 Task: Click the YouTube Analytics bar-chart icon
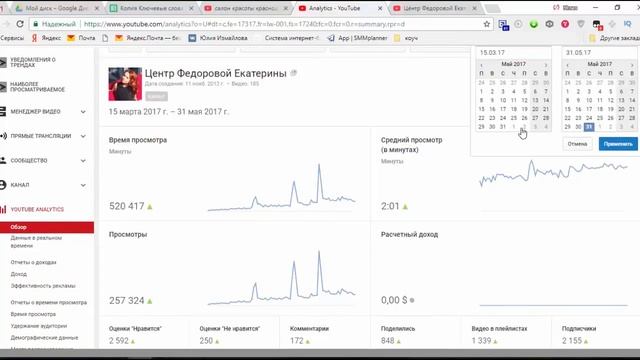(x=3, y=209)
